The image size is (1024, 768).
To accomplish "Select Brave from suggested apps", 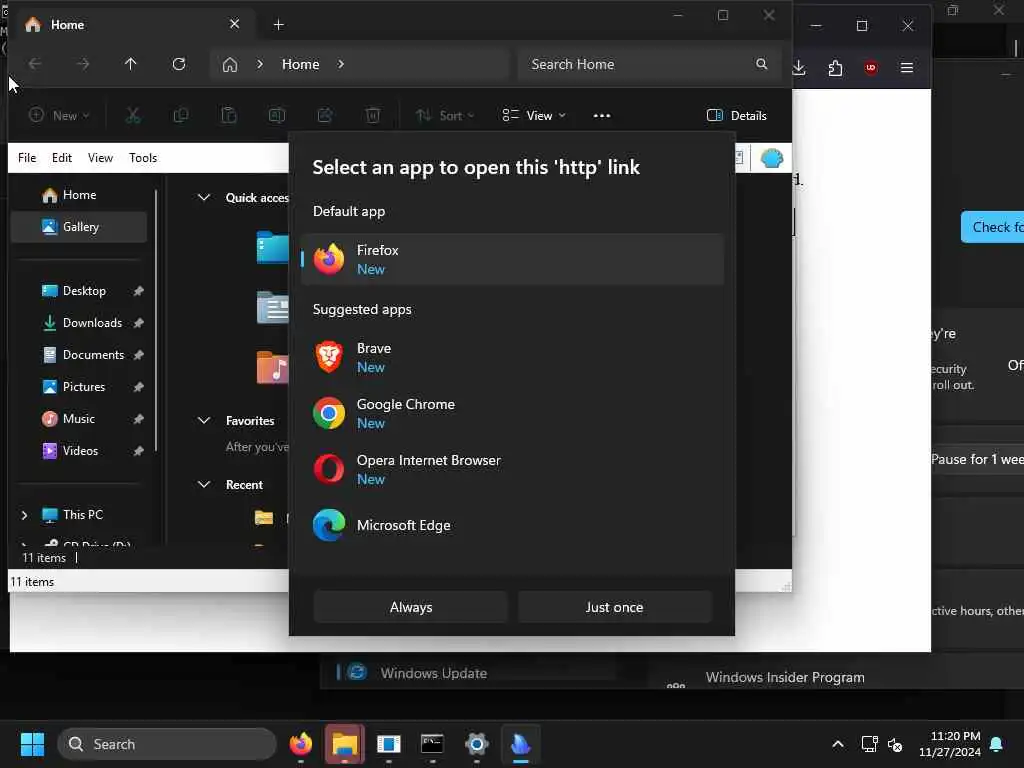I will [x=512, y=357].
